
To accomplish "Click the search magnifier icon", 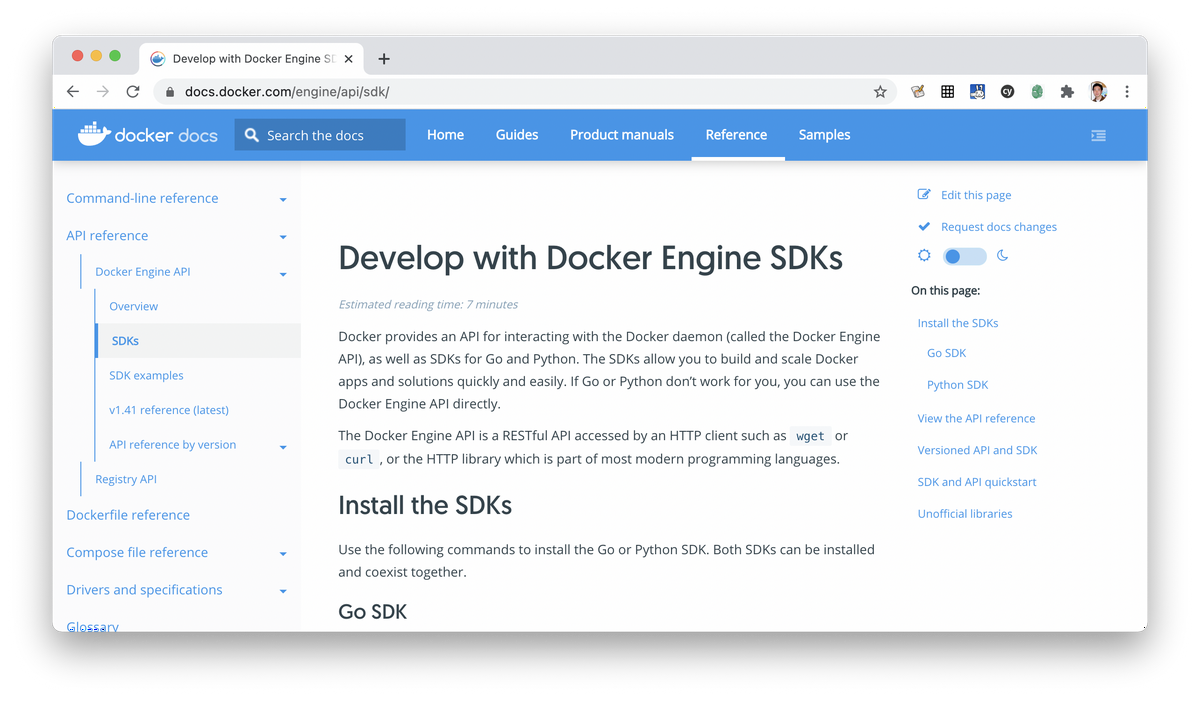I will coord(252,135).
